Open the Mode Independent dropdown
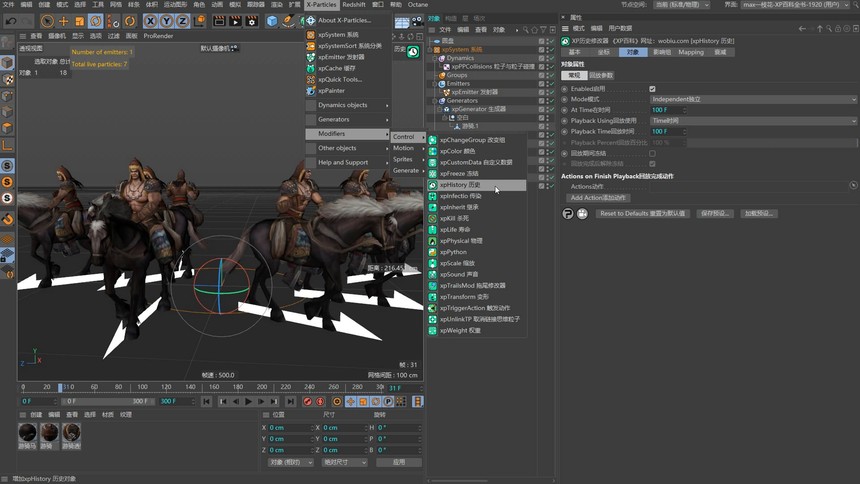Screen dimensions: 860x484 [x=753, y=99]
